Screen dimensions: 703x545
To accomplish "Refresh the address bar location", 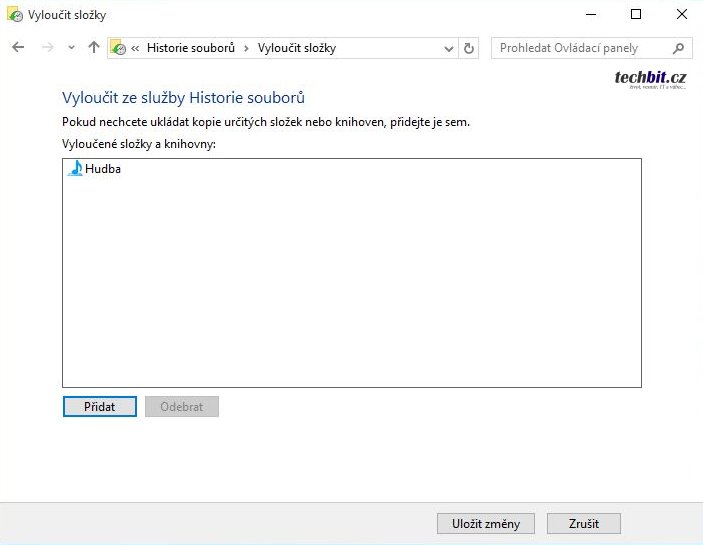I will point(470,48).
